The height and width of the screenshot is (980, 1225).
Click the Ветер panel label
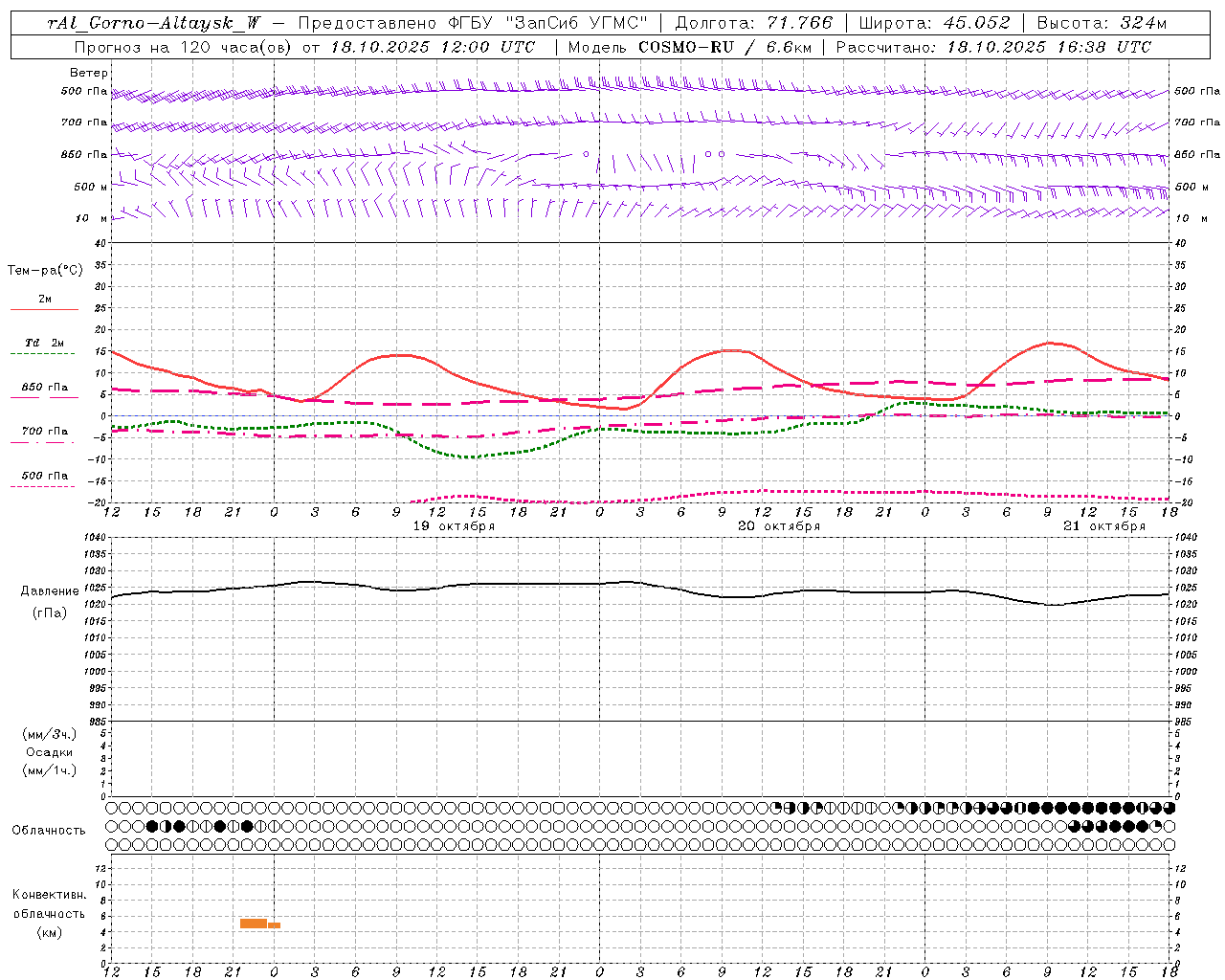(89, 73)
